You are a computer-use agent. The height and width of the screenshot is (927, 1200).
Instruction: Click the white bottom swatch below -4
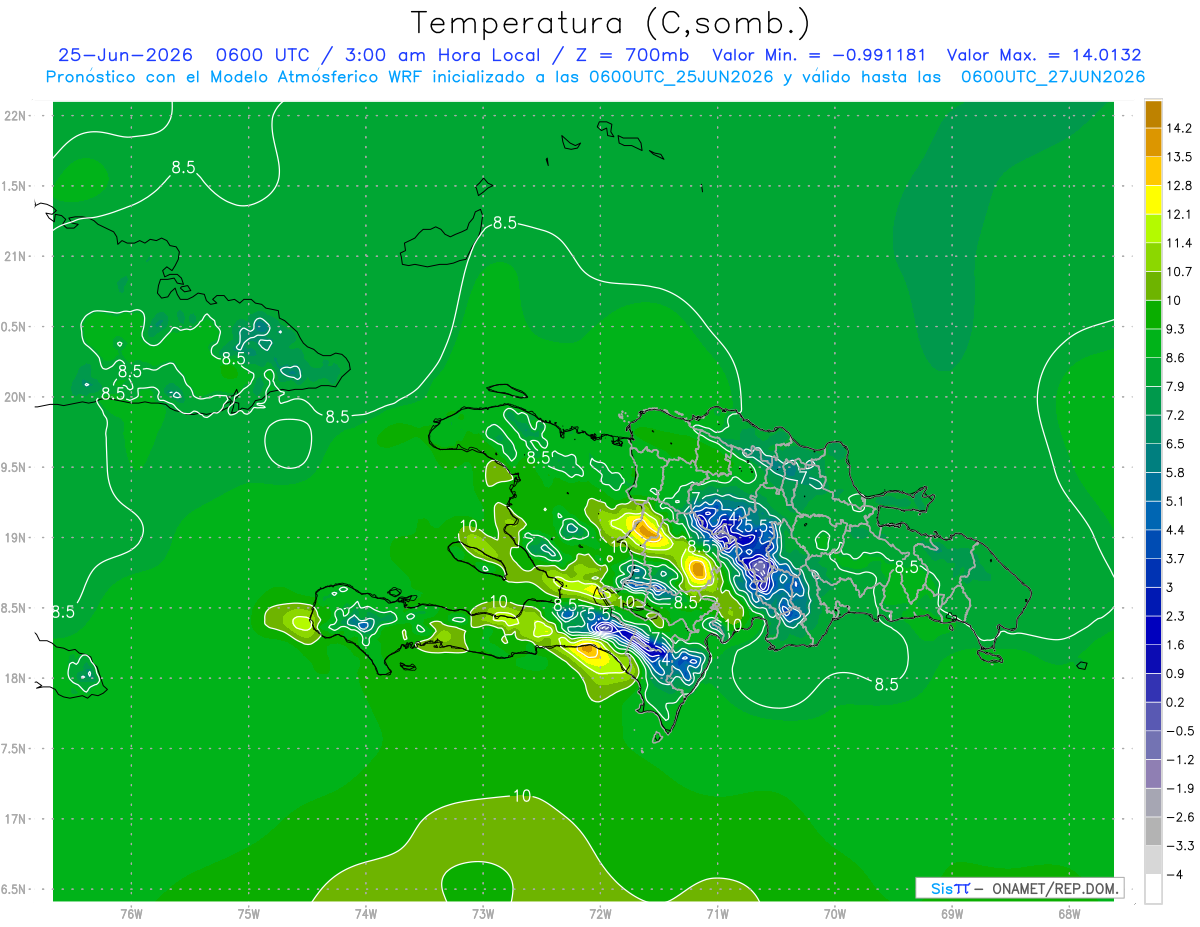pos(1153,889)
